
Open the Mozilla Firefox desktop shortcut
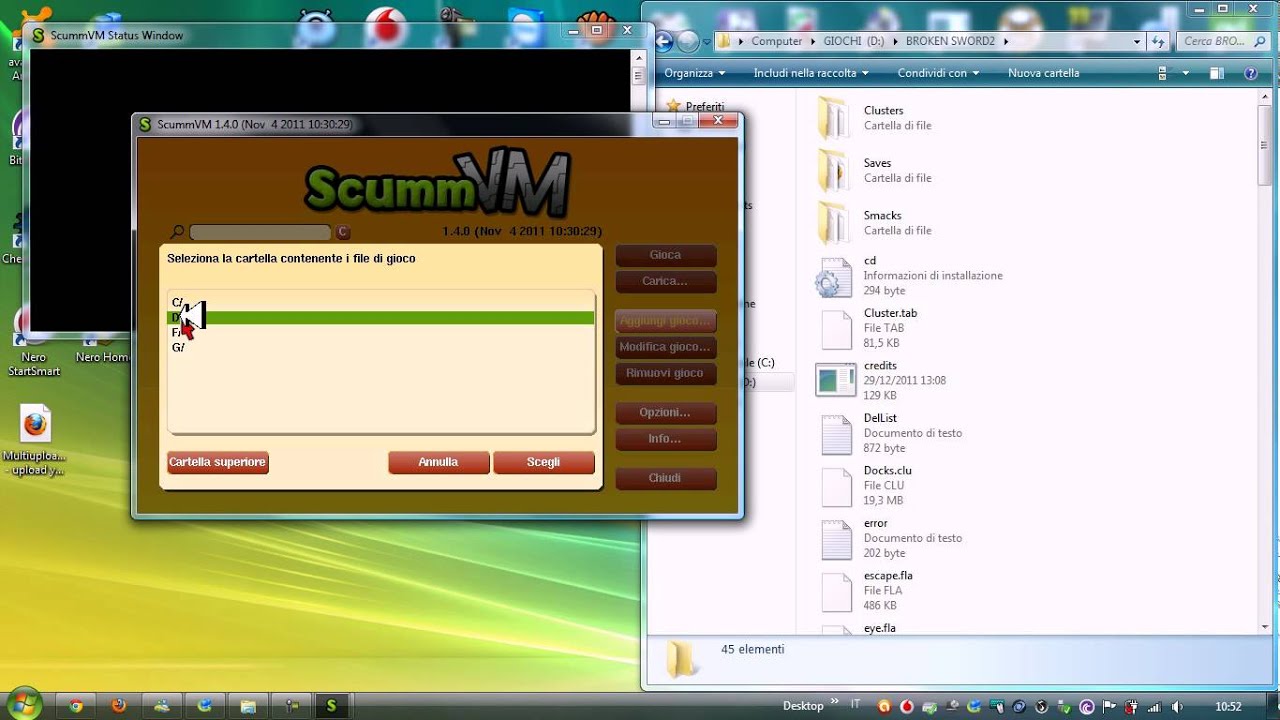[x=35, y=440]
